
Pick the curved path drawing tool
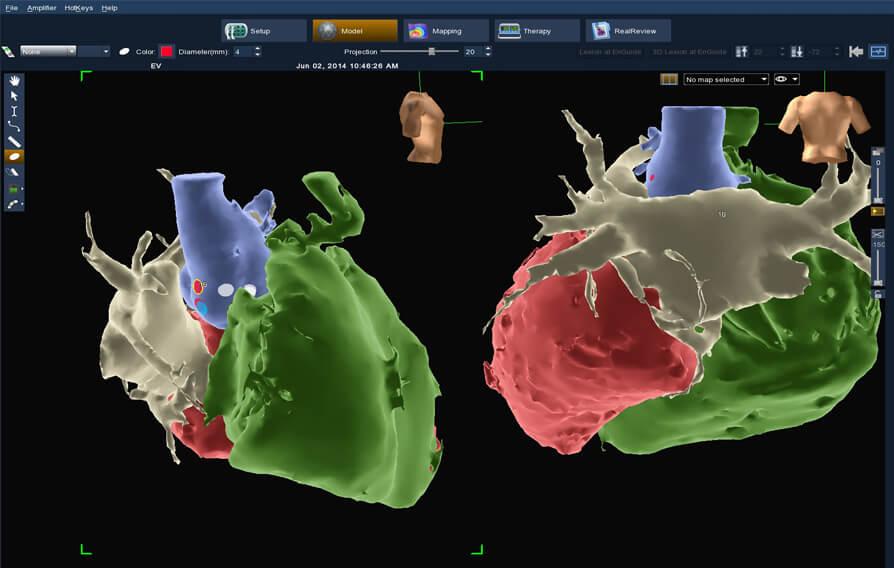14,126
